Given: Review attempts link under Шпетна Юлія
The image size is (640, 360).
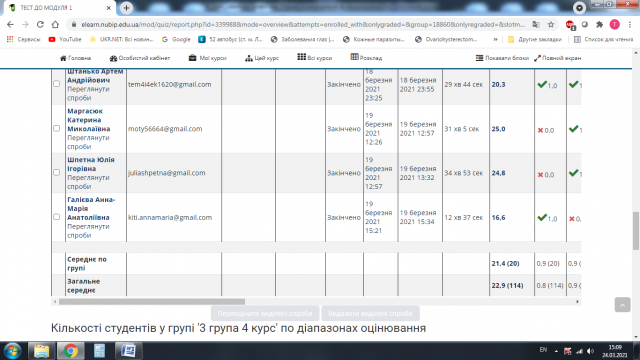Looking at the screenshot, I should coord(88,182).
